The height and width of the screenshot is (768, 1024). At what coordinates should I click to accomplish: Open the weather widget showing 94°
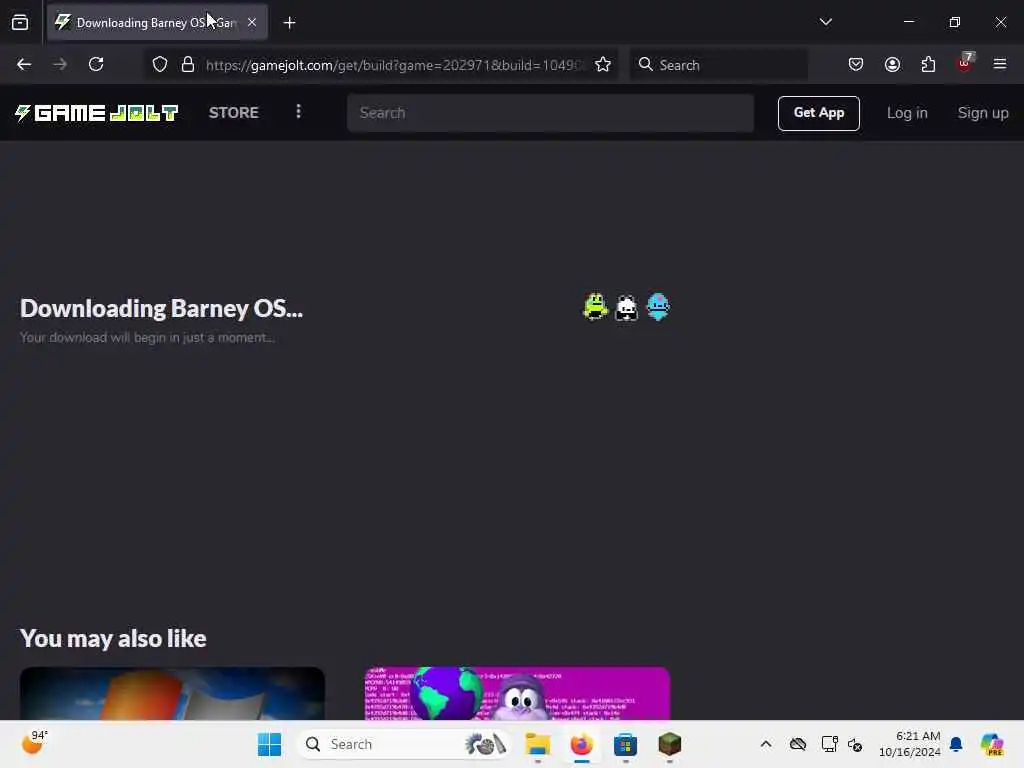point(35,743)
